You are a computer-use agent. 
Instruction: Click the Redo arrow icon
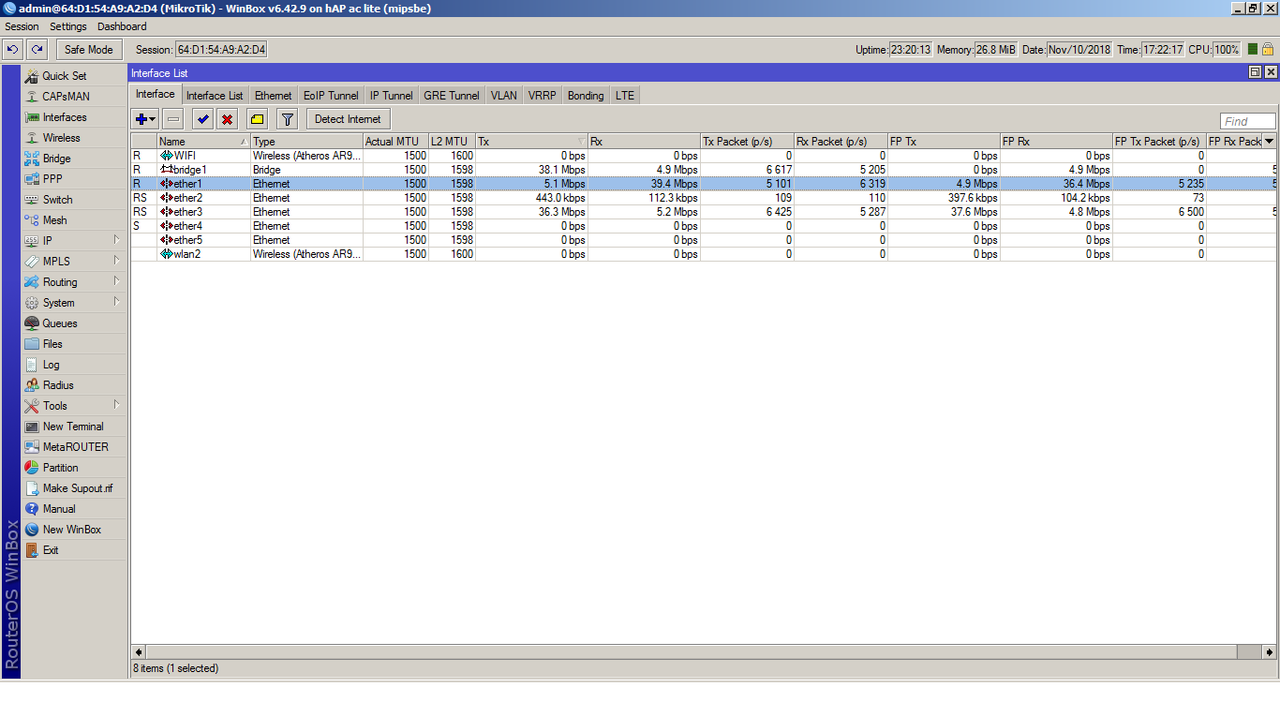37,49
